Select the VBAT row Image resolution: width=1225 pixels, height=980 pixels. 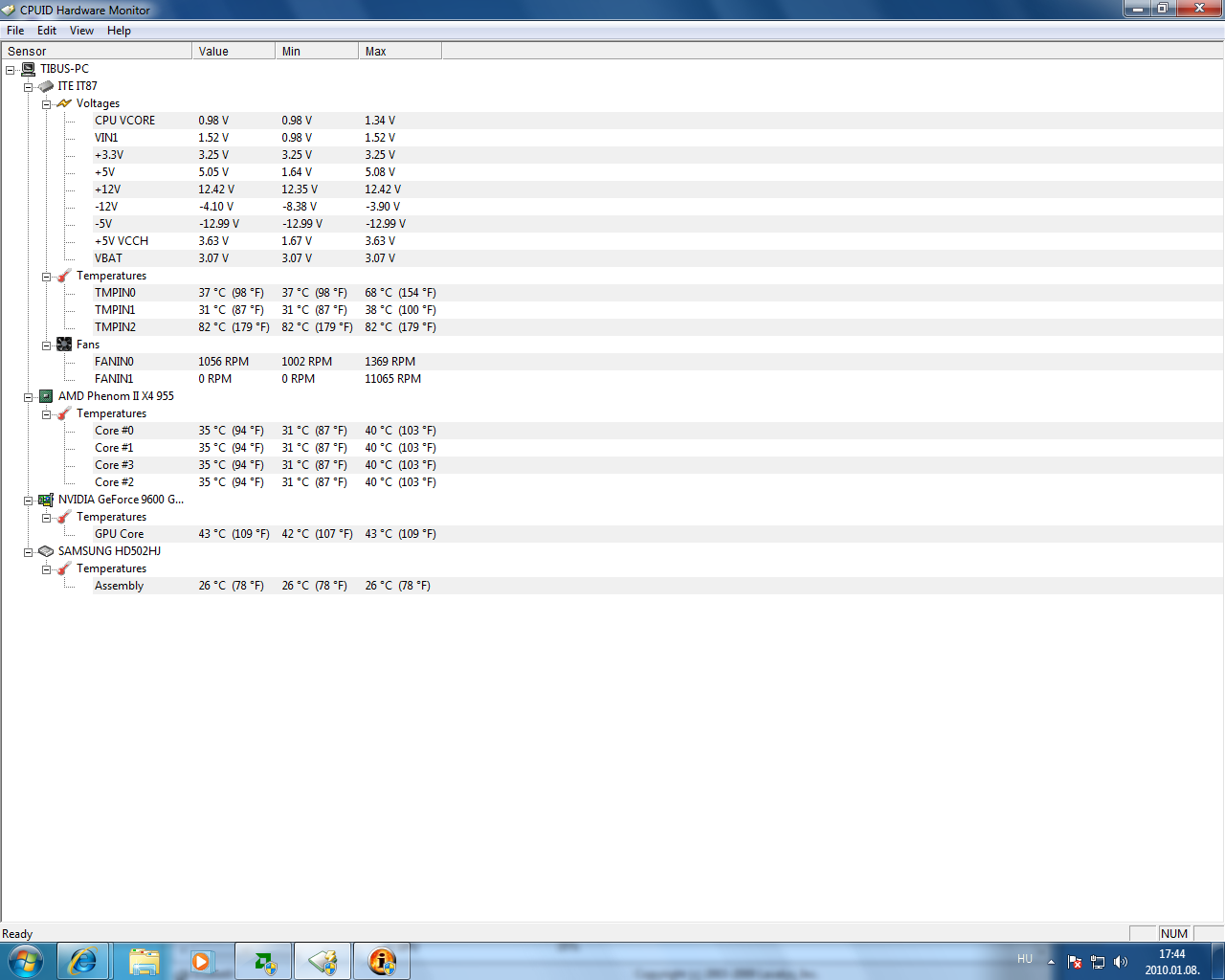click(x=657, y=258)
